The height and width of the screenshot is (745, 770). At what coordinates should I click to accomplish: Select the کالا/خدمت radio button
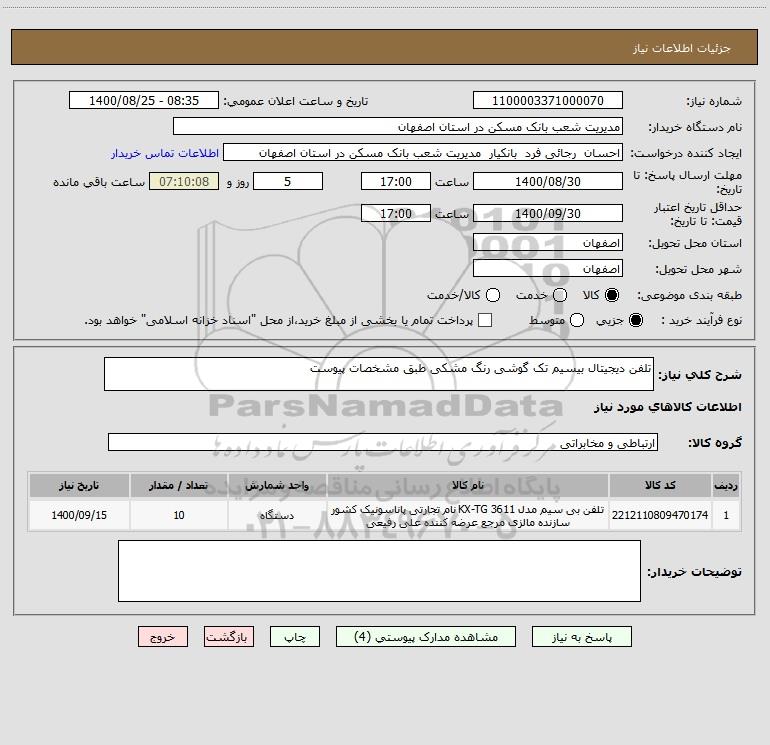(x=493, y=295)
